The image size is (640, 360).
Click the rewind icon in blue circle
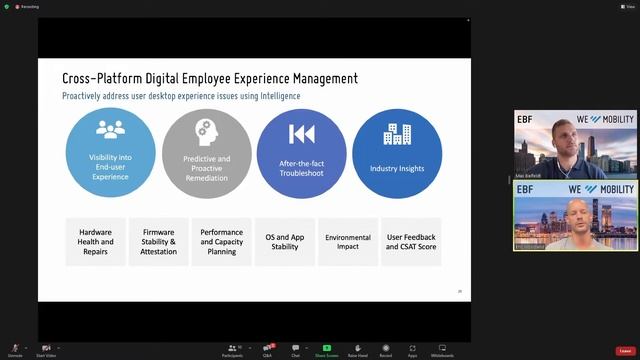(x=302, y=134)
